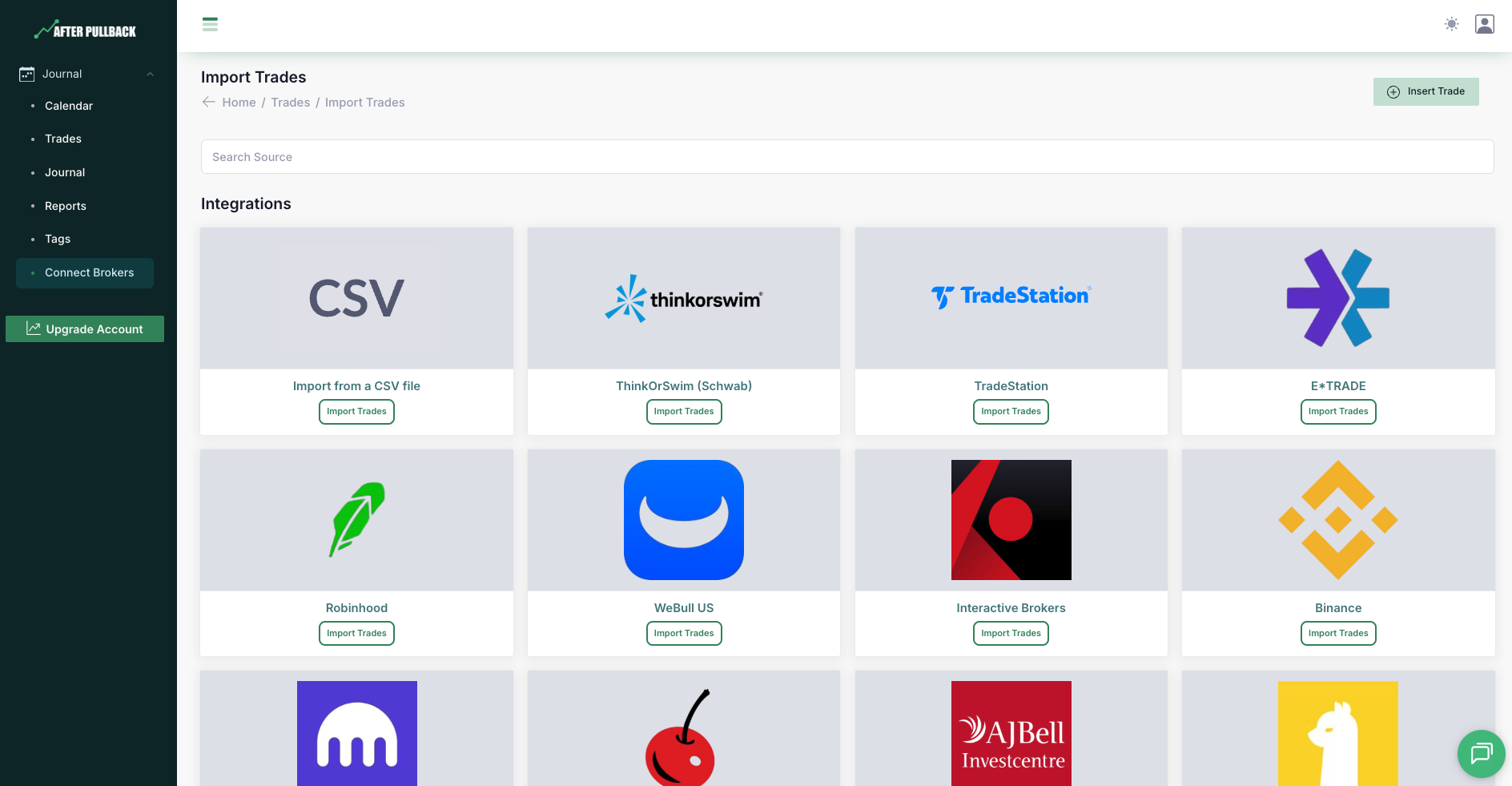This screenshot has width=1512, height=786.
Task: Click the 'TradeStation' card title
Action: 1011,386
